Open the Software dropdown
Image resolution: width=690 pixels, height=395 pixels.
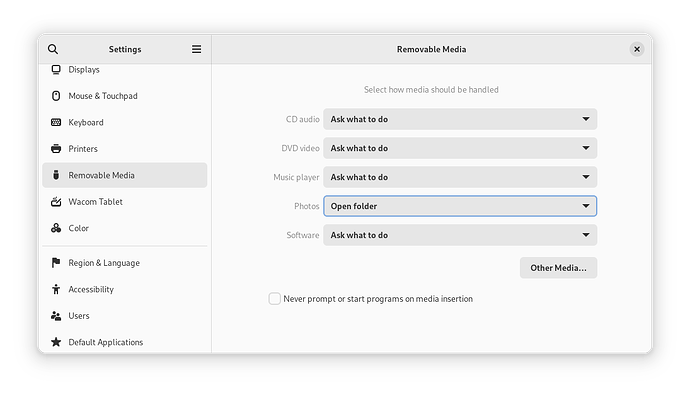460,235
